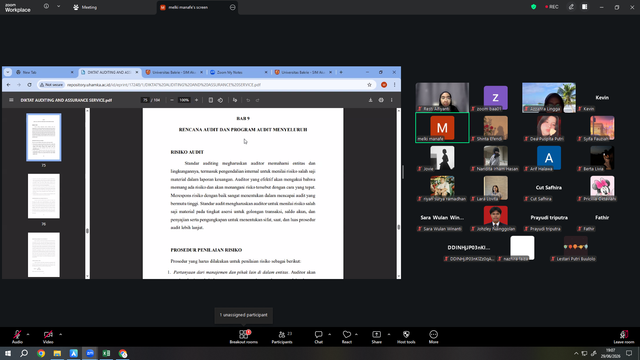Click Leave room button

tap(624, 337)
